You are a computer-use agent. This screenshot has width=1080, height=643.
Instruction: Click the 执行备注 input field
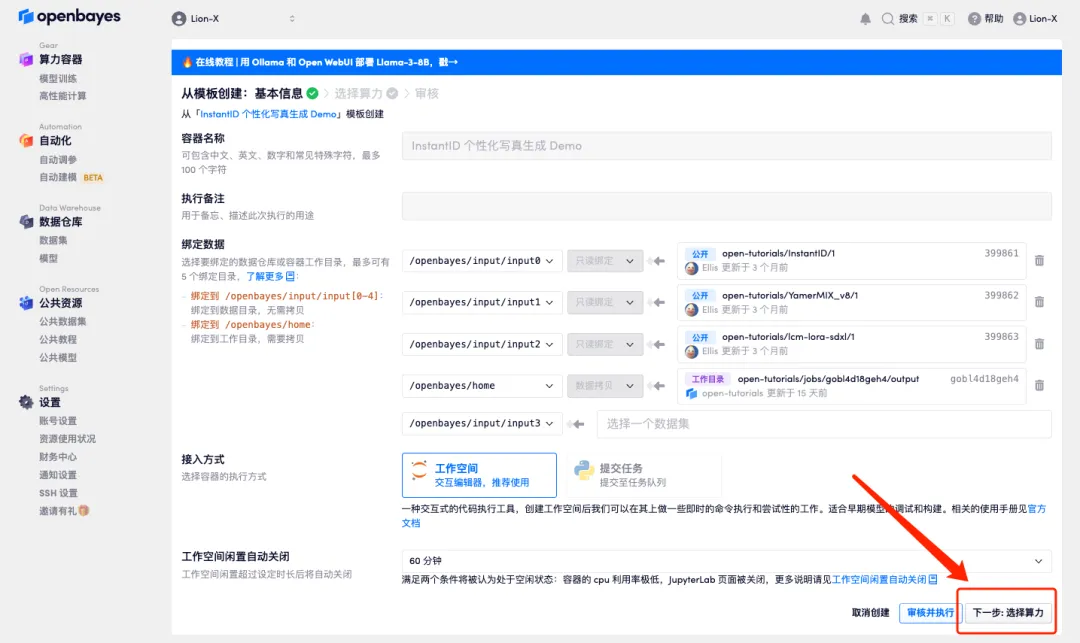coord(727,206)
